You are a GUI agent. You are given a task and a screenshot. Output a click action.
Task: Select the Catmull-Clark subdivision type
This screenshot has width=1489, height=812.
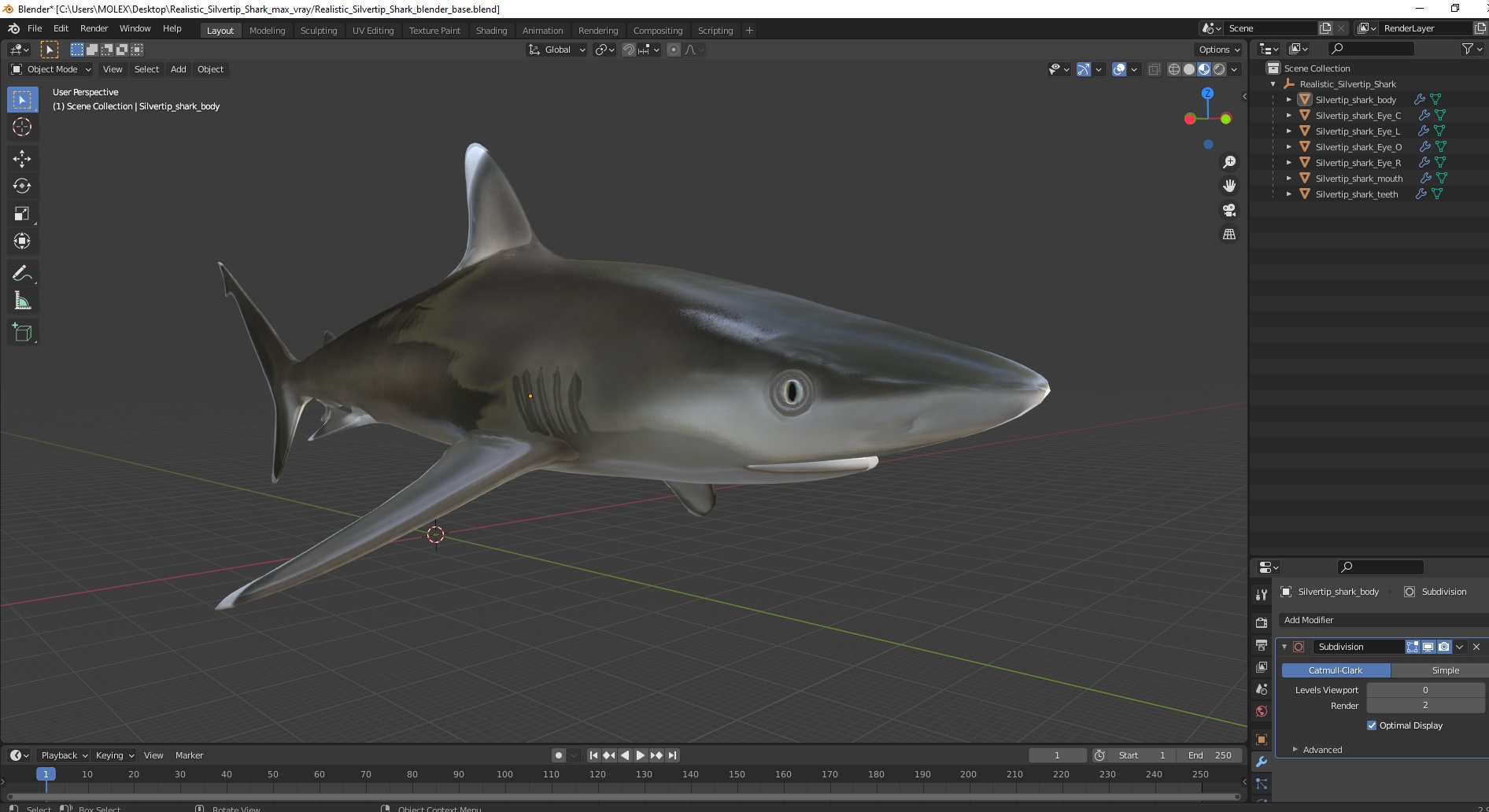click(x=1336, y=670)
